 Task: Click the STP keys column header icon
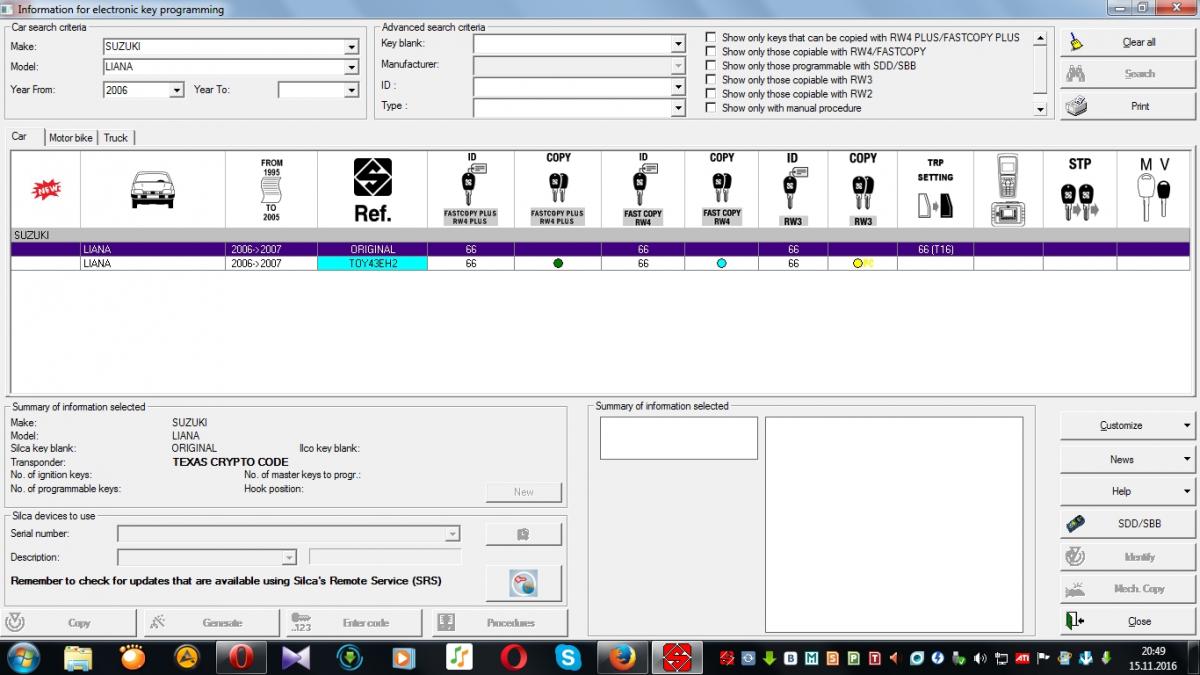click(x=1080, y=189)
